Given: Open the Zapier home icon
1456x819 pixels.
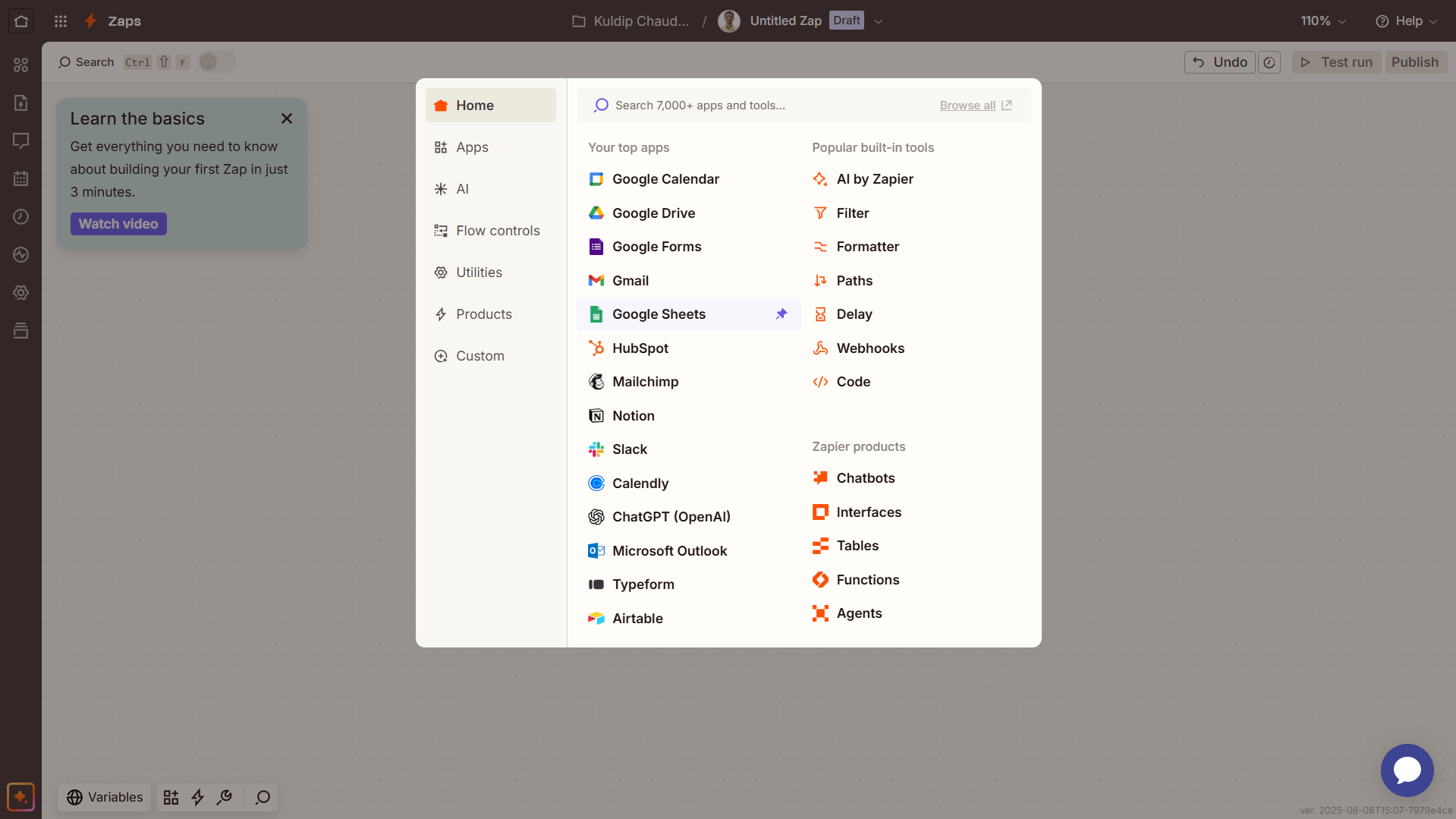Looking at the screenshot, I should [20, 21].
